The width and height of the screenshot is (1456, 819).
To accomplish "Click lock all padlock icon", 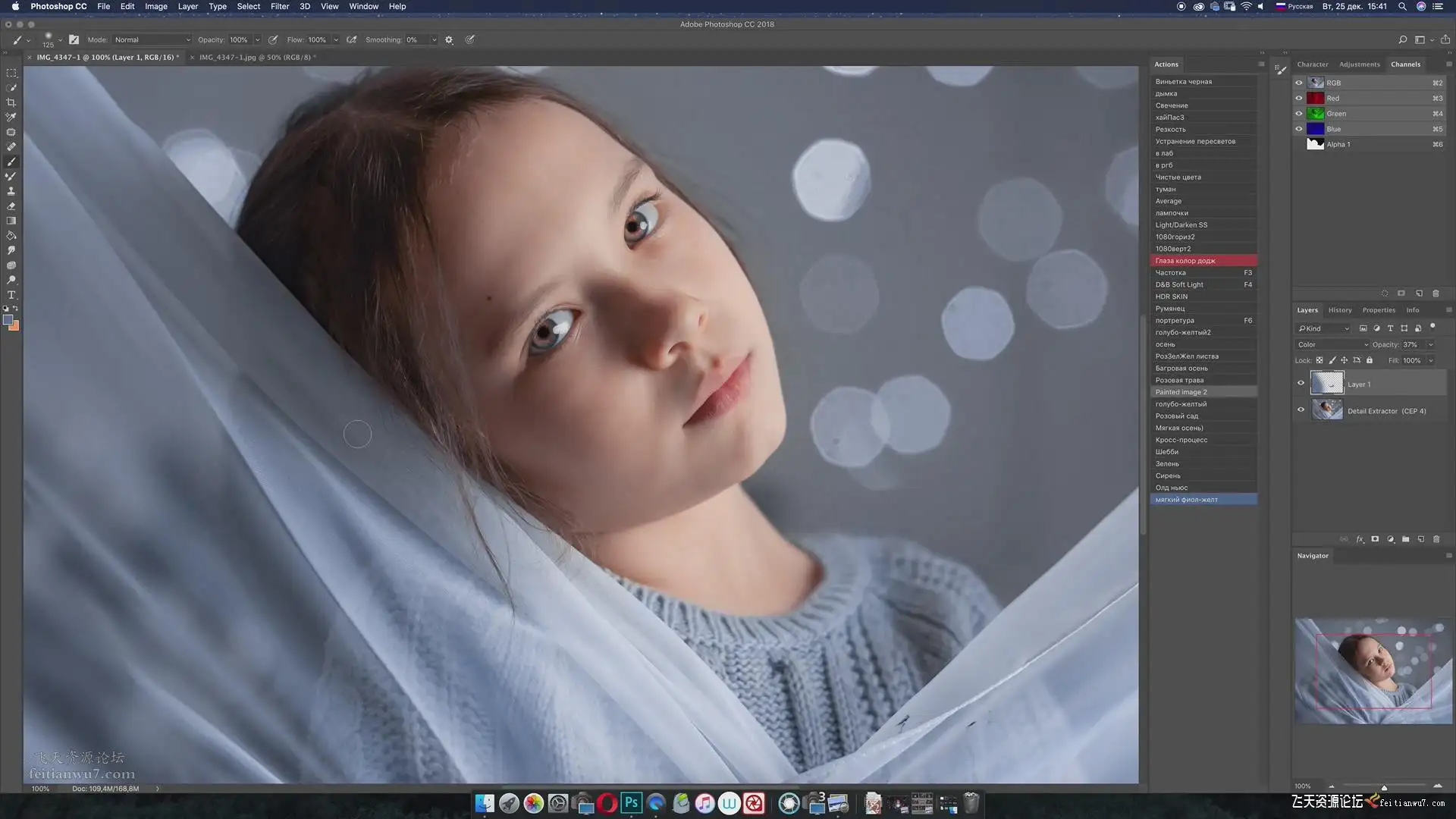I will pyautogui.click(x=1370, y=360).
